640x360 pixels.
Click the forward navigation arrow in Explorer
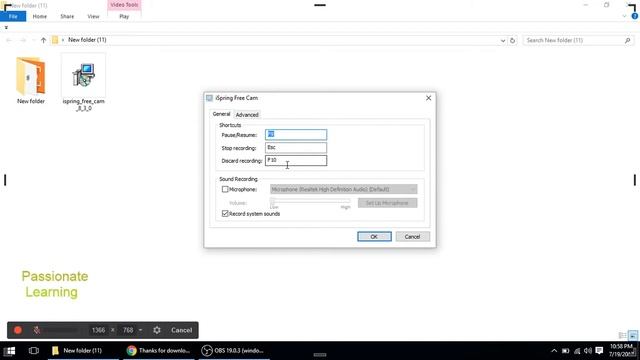[x=23, y=40]
